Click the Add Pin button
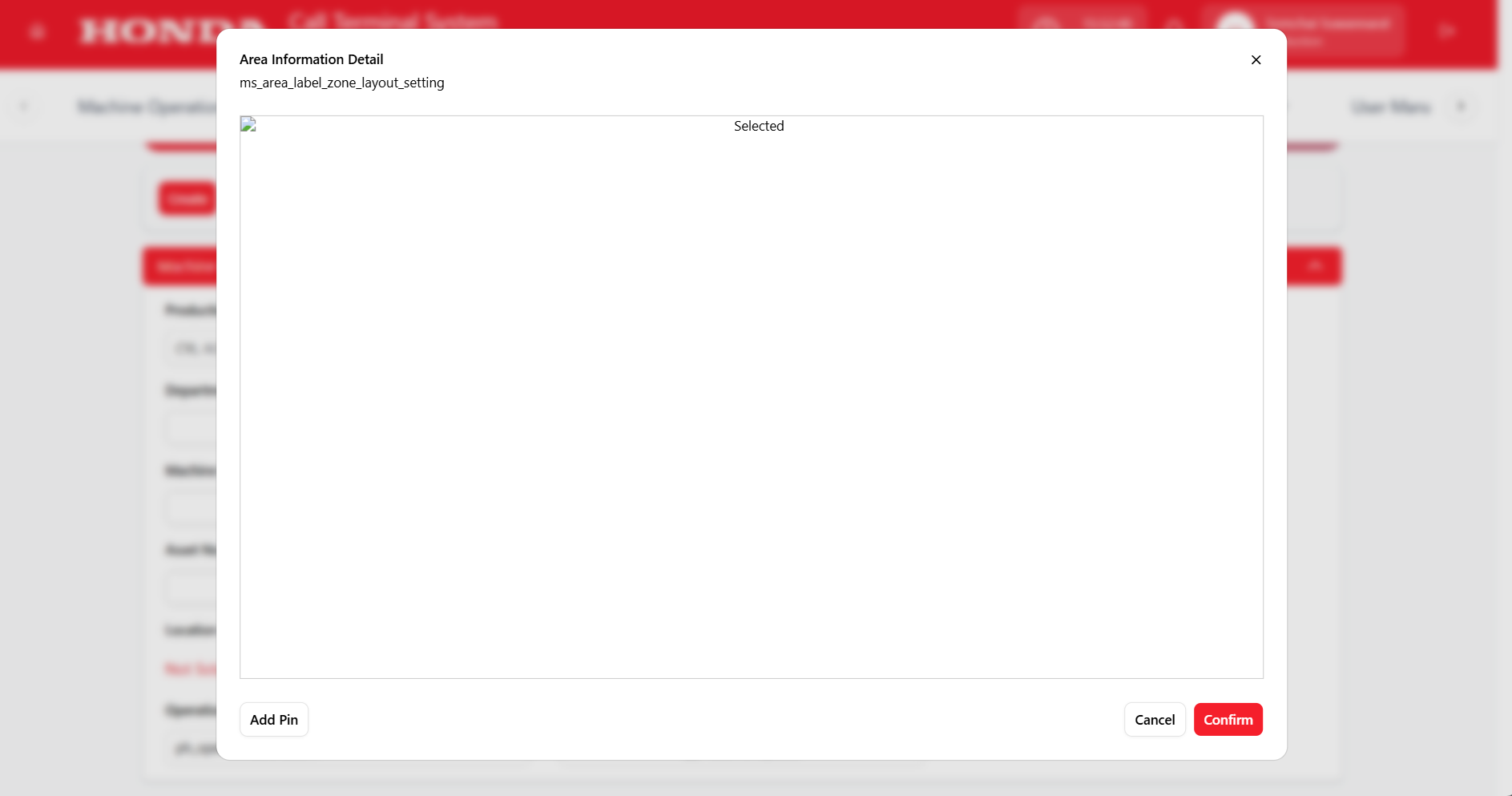 click(274, 720)
